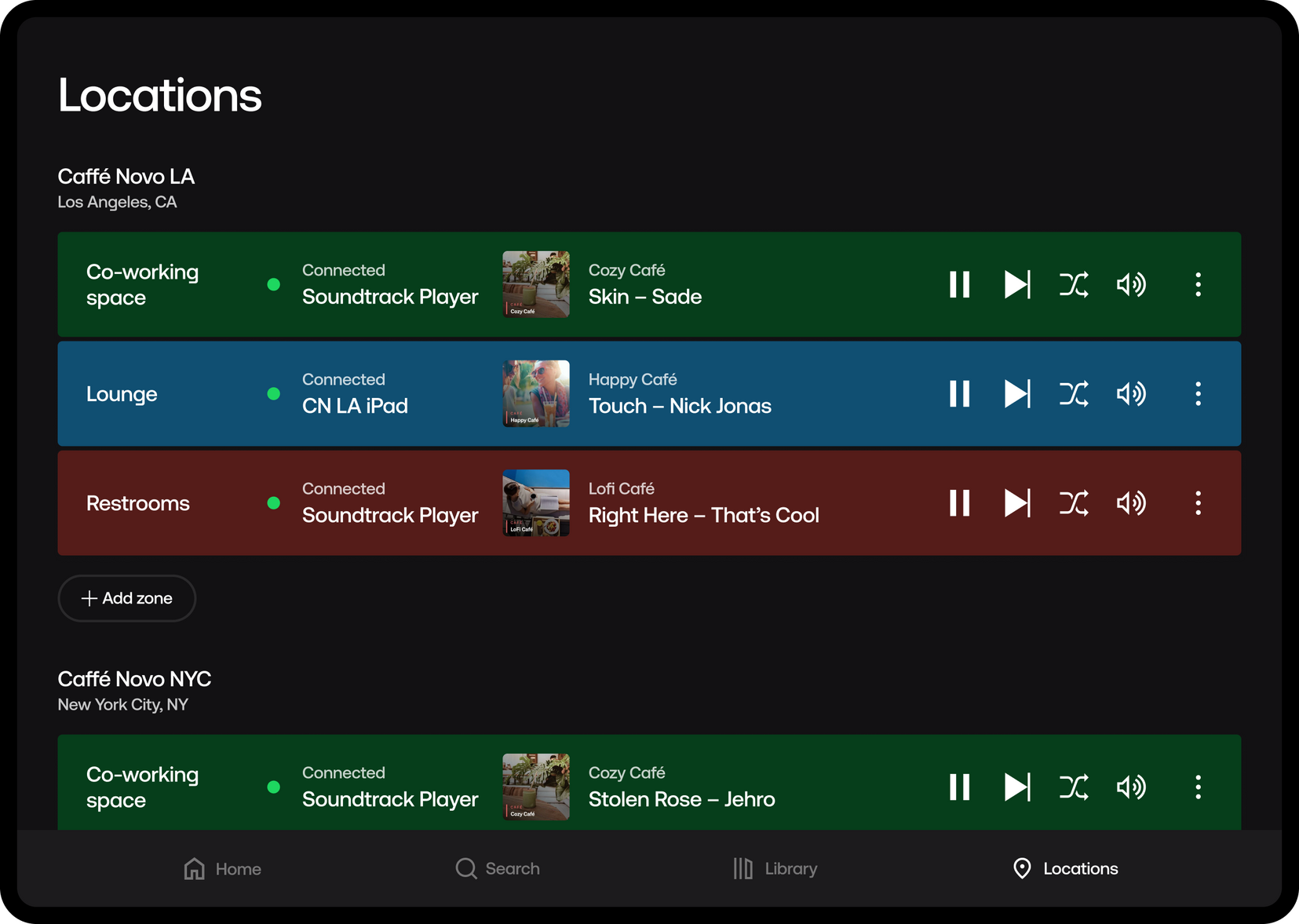Open options menu for the Lounge zone
Image resolution: width=1299 pixels, height=924 pixels.
1199,394
